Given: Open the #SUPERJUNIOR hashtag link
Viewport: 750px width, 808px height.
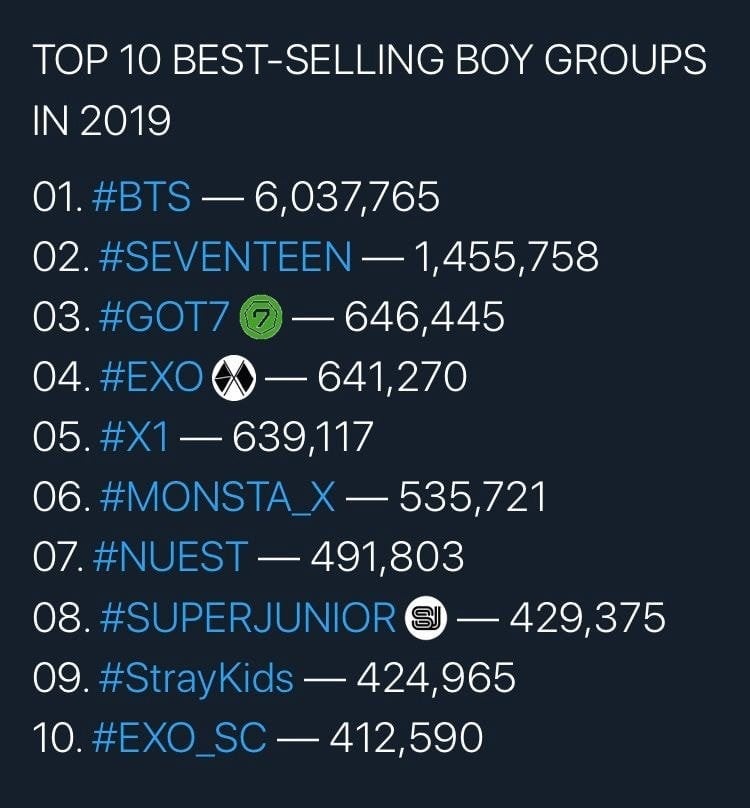Looking at the screenshot, I should pyautogui.click(x=247, y=618).
